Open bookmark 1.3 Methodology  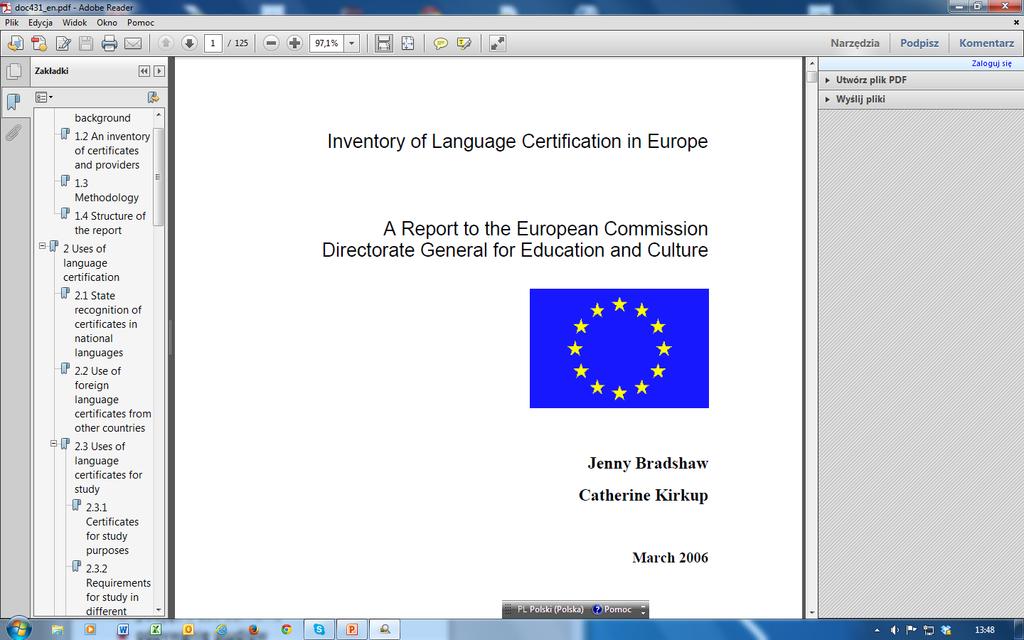pyautogui.click(x=106, y=190)
